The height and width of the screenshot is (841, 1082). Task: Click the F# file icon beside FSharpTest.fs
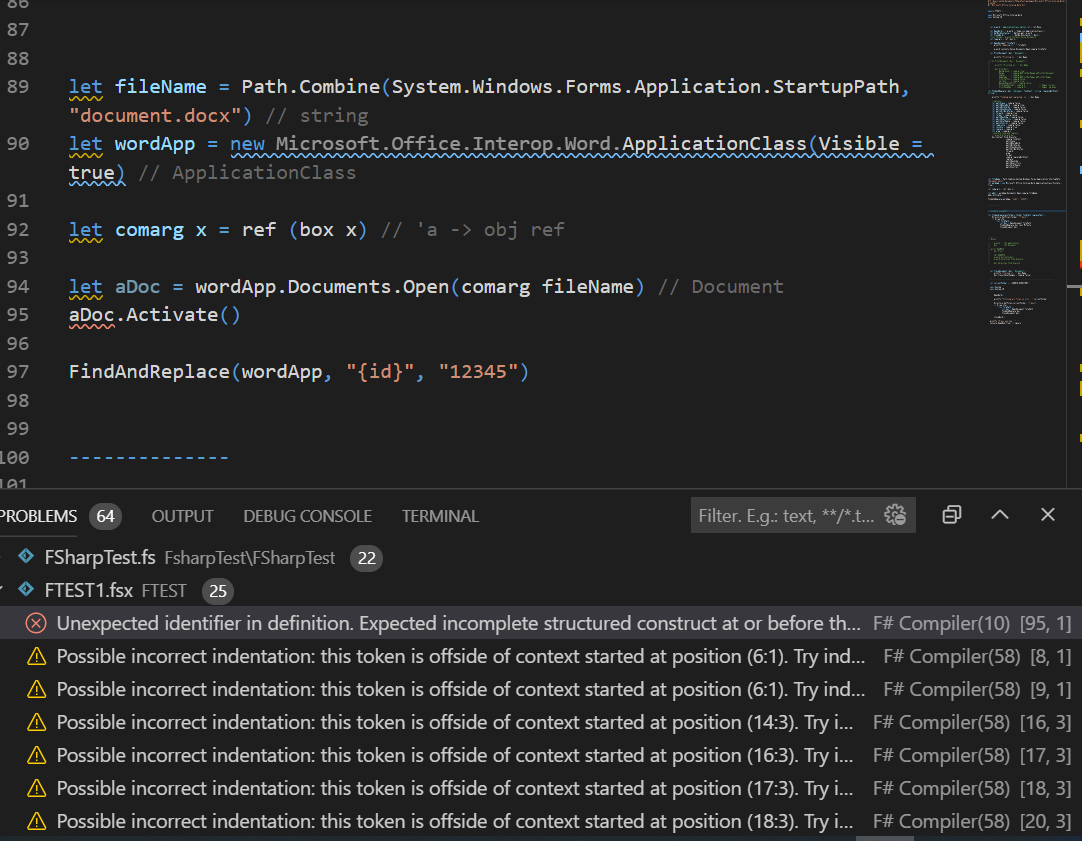(x=27, y=557)
